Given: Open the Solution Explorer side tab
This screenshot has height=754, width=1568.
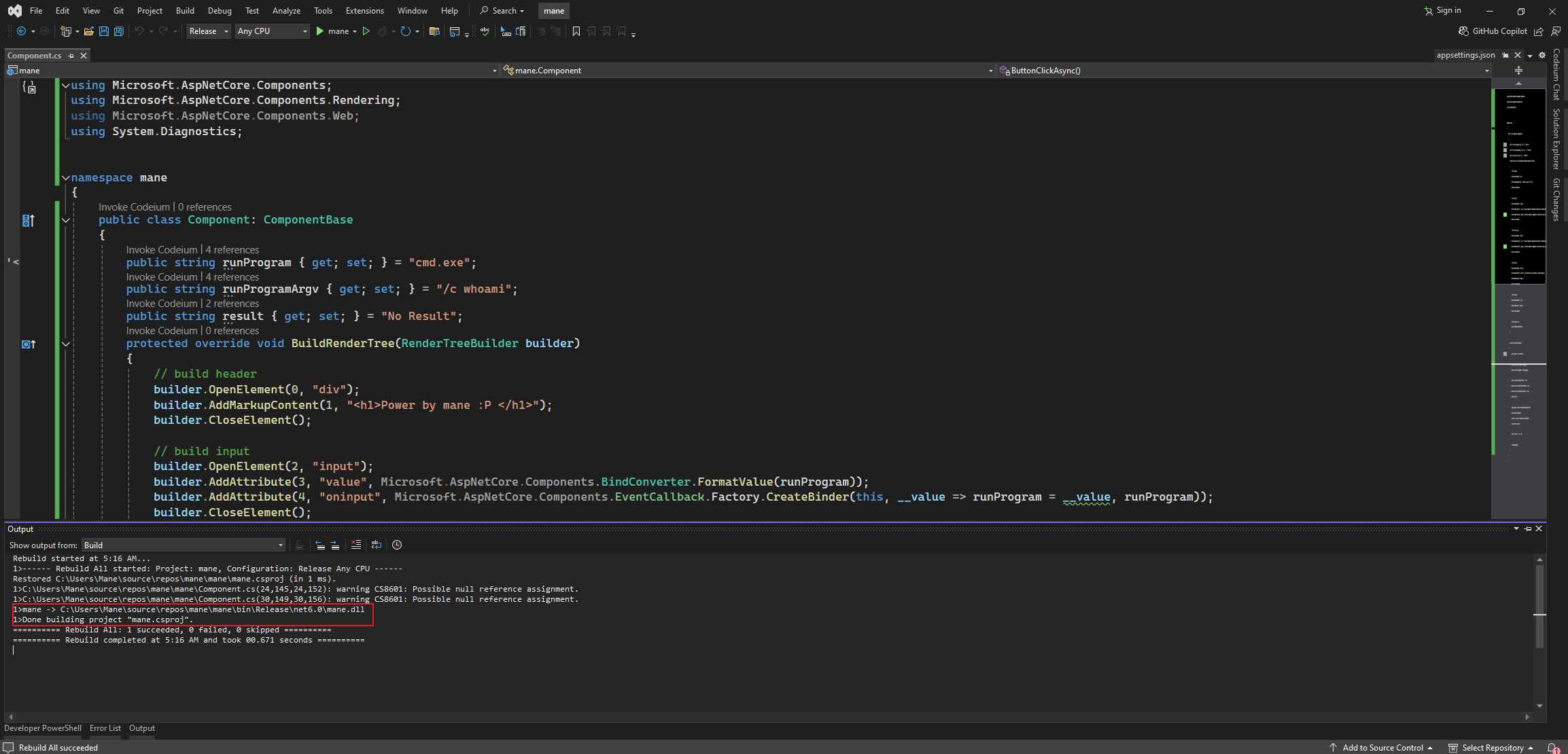Looking at the screenshot, I should point(1556,139).
